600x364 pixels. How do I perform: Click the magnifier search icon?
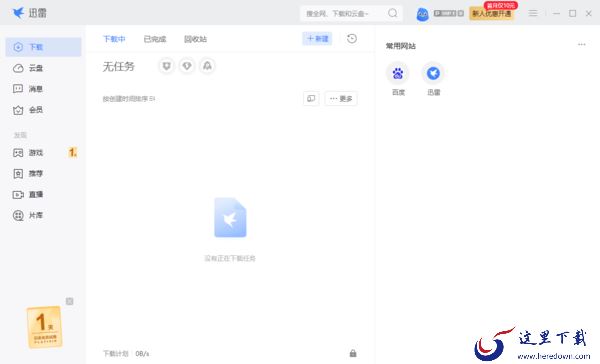pyautogui.click(x=393, y=13)
